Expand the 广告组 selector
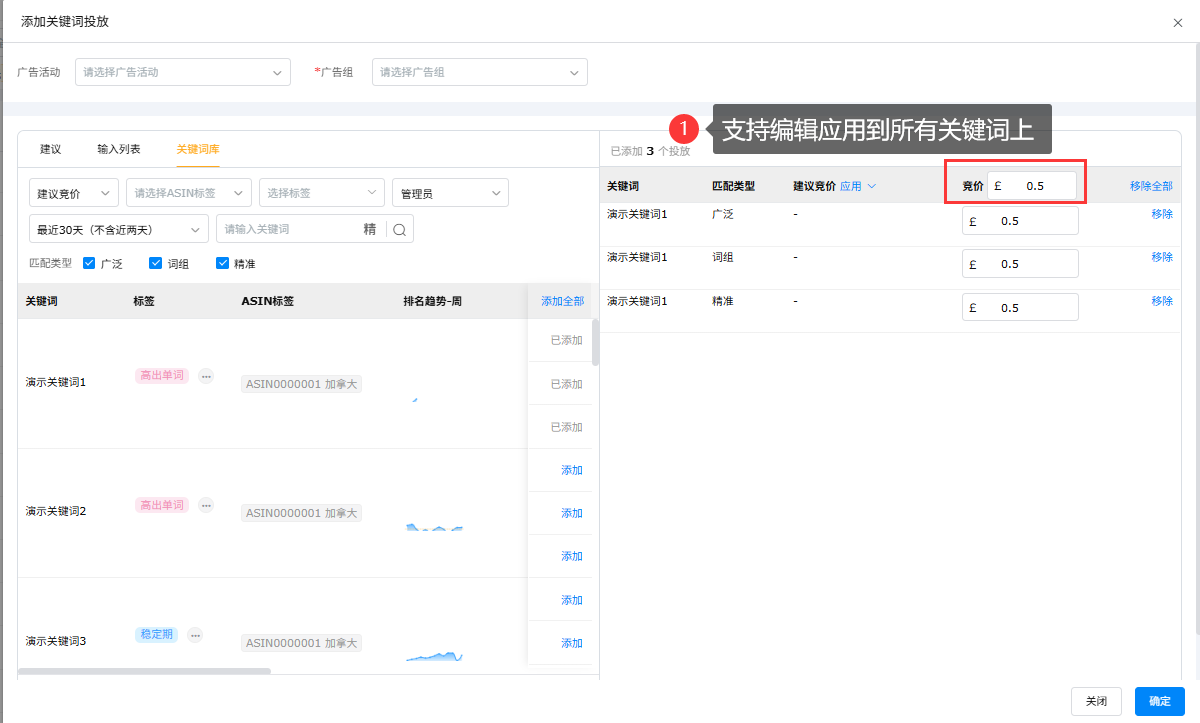Image resolution: width=1200 pixels, height=723 pixels. point(479,72)
